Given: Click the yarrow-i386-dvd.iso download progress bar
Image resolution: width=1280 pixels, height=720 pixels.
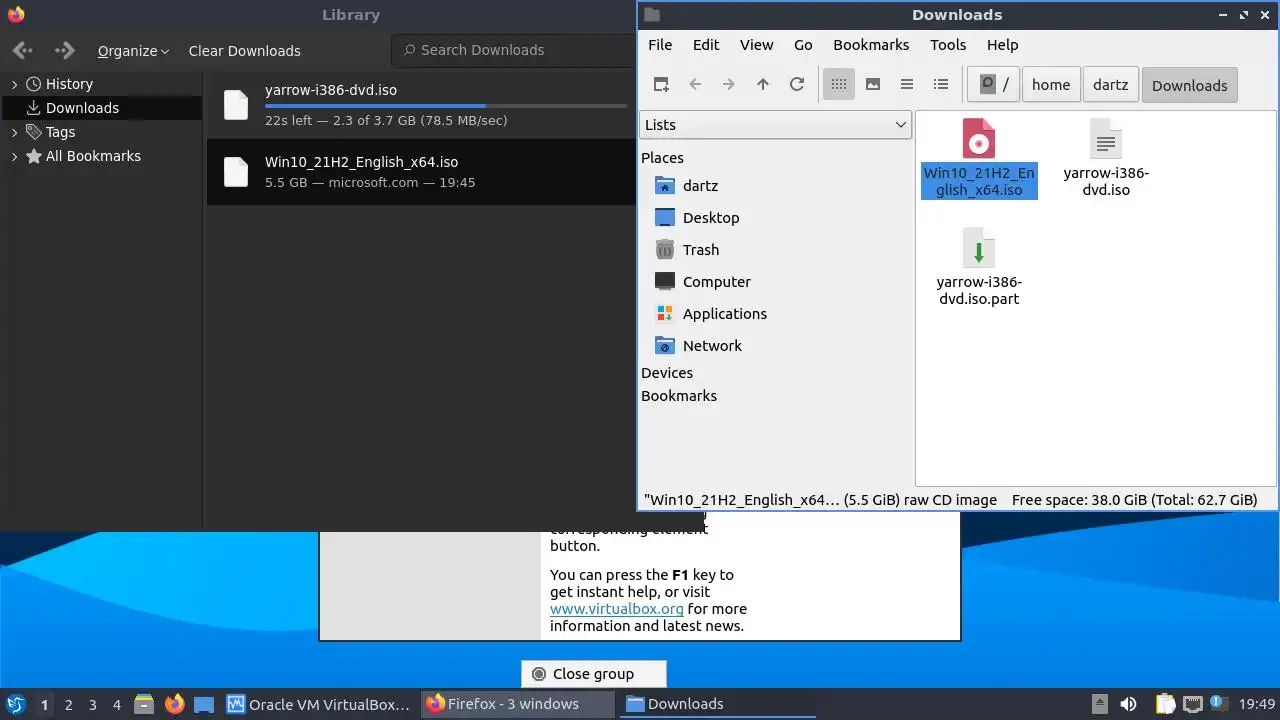Looking at the screenshot, I should pos(446,105).
